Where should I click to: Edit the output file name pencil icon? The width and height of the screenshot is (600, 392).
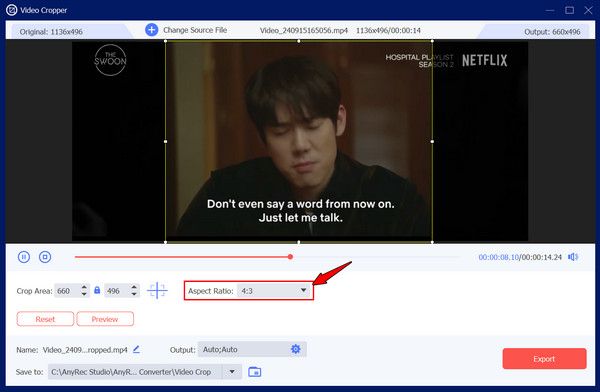[x=136, y=349]
